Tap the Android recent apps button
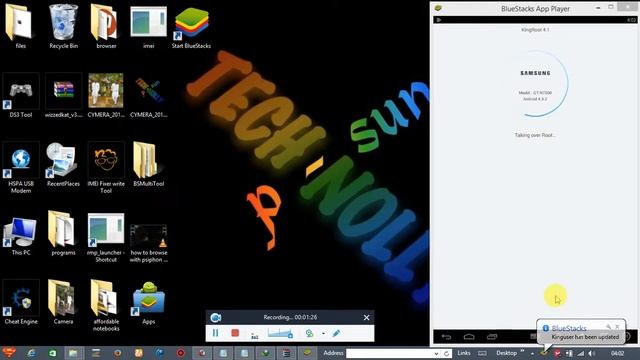This screenshot has width=640, height=360. tap(492, 336)
